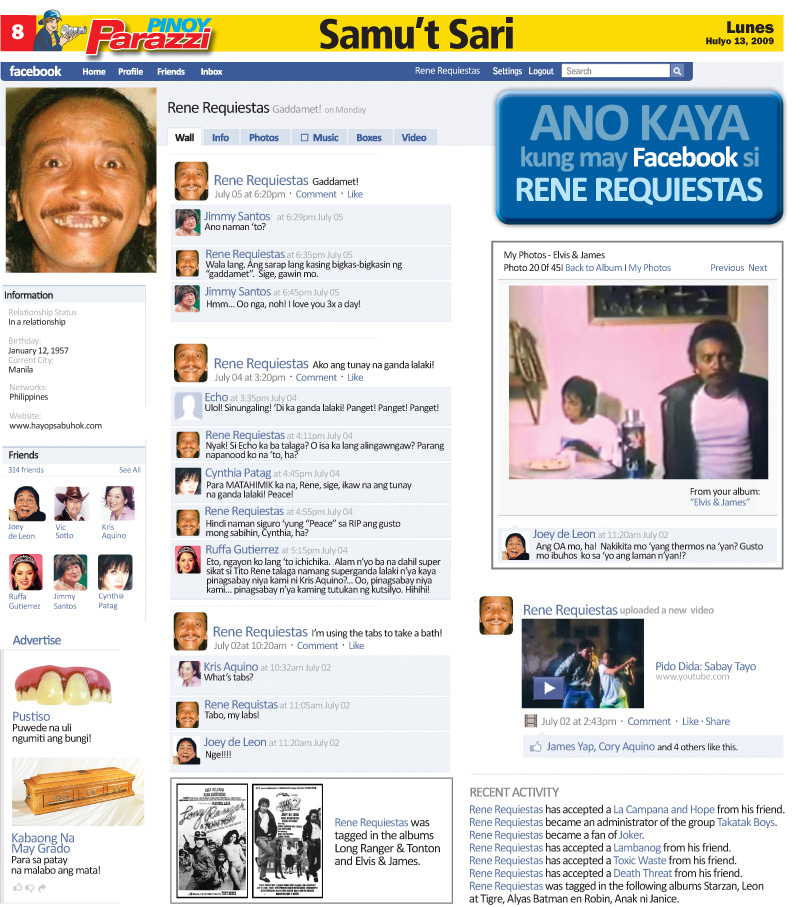Click See All in the Friends section

point(130,470)
